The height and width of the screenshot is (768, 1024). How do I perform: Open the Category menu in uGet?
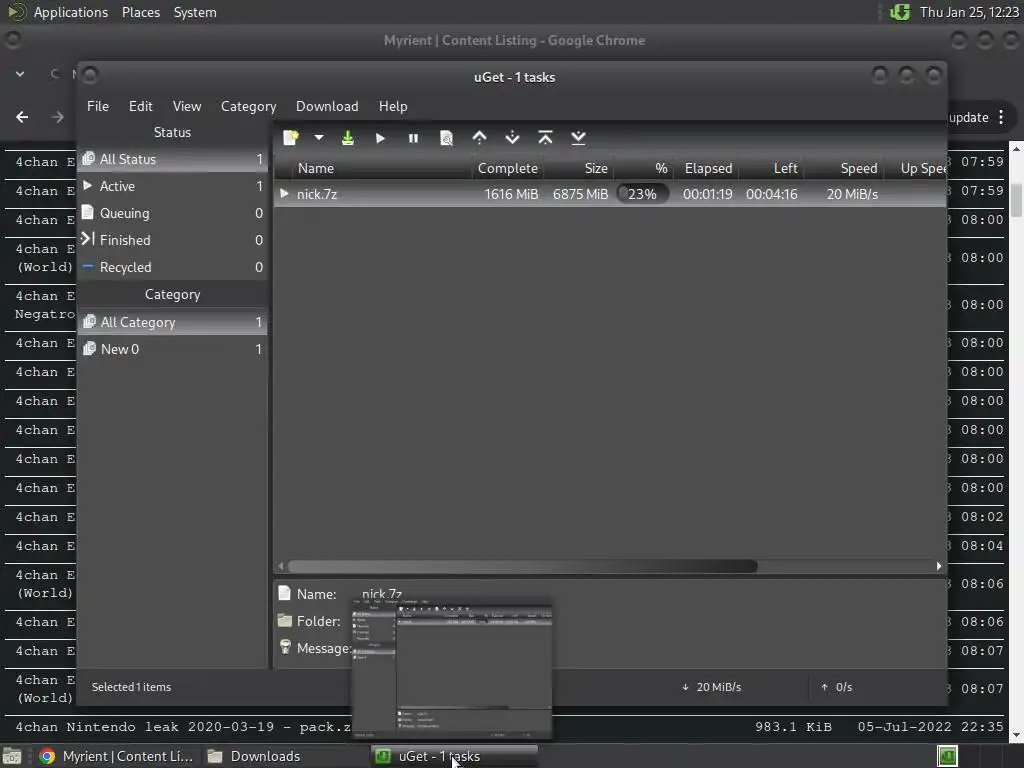pos(248,106)
